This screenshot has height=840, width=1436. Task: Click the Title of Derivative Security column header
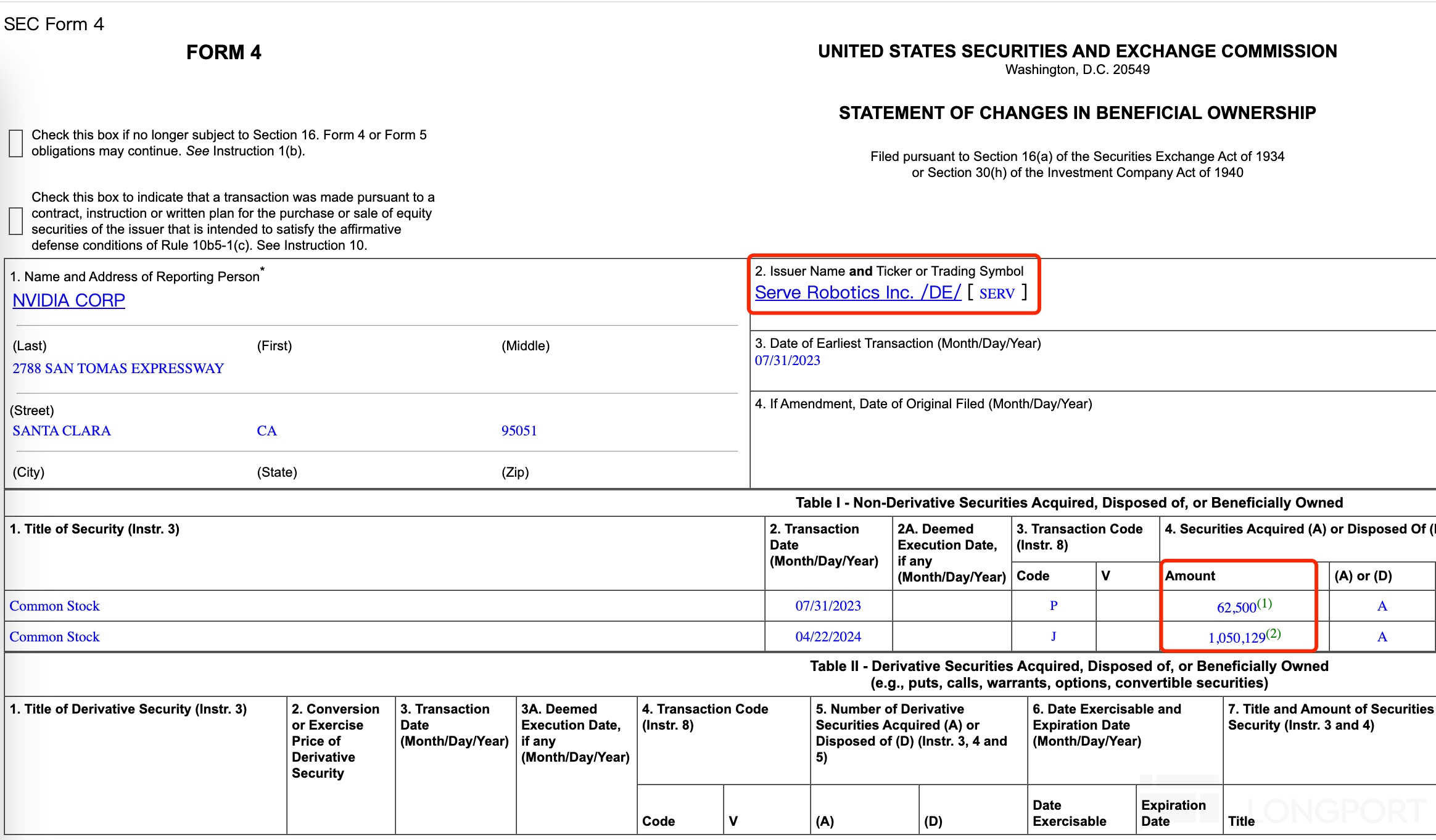pos(128,709)
